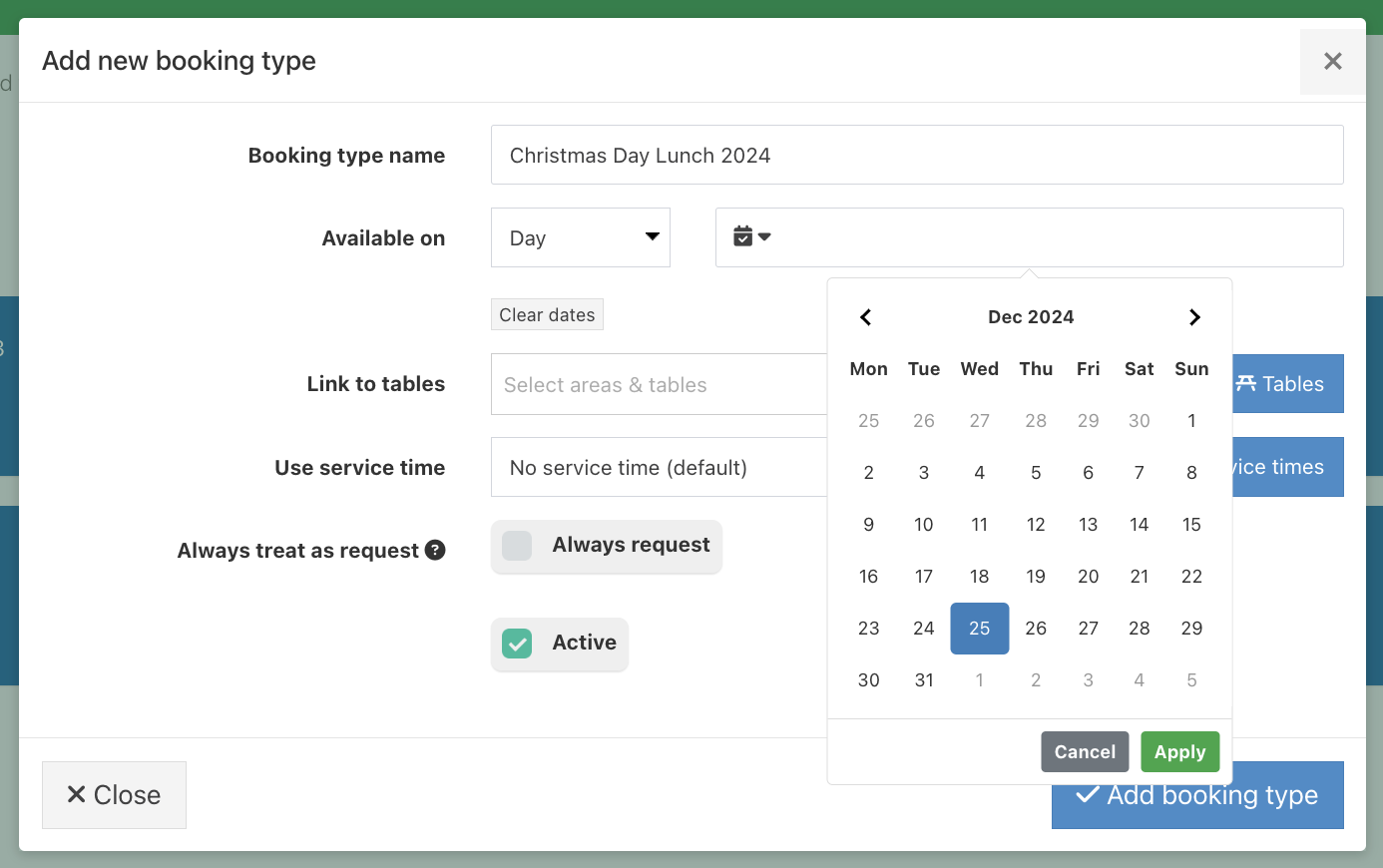Click the Dec 2024 month heading
1383x868 pixels.
[1031, 316]
